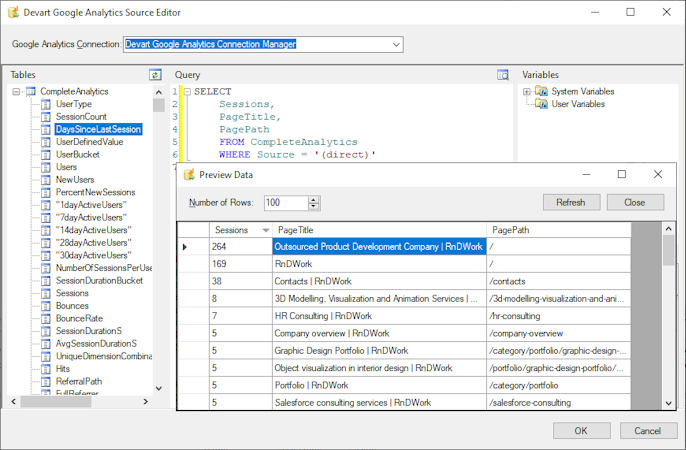Click the CompleteAnalytics table icon

point(30,92)
